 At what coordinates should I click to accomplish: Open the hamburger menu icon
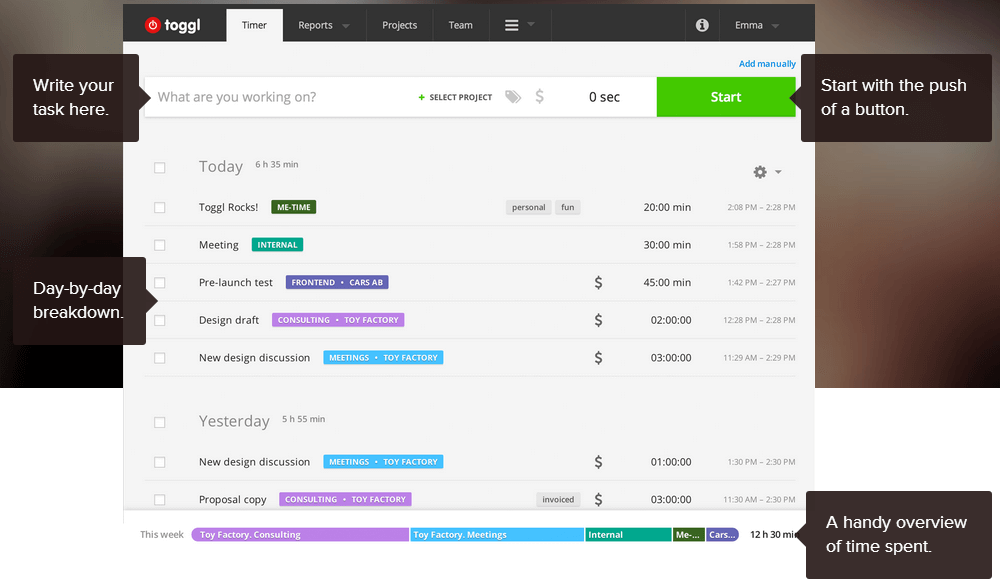[511, 26]
